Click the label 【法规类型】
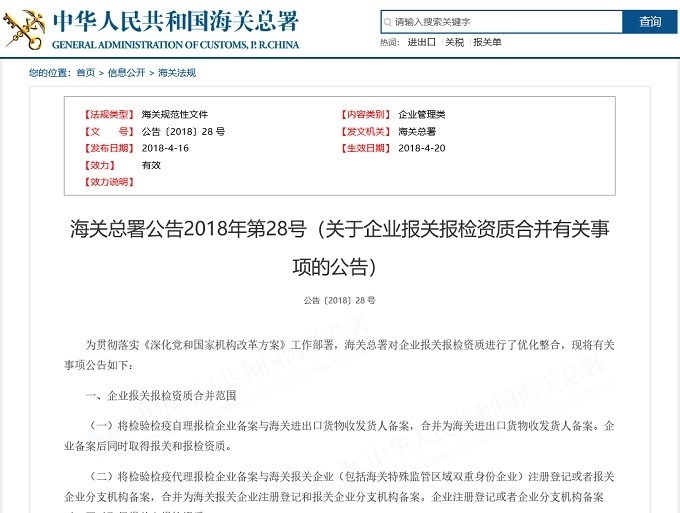Screen dimensions: 680x513 [109, 114]
